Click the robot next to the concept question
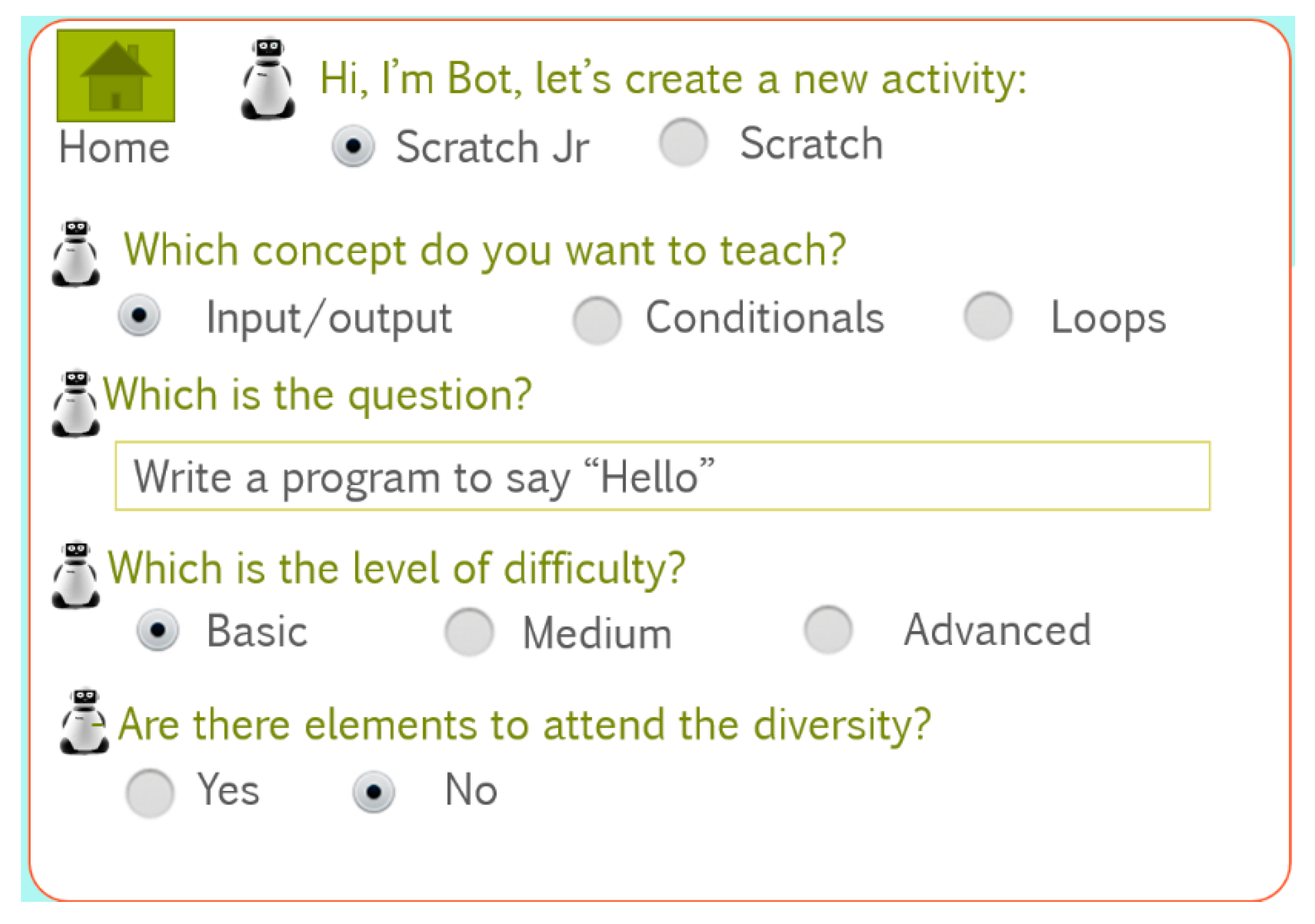This screenshot has height=924, width=1315. 75,253
